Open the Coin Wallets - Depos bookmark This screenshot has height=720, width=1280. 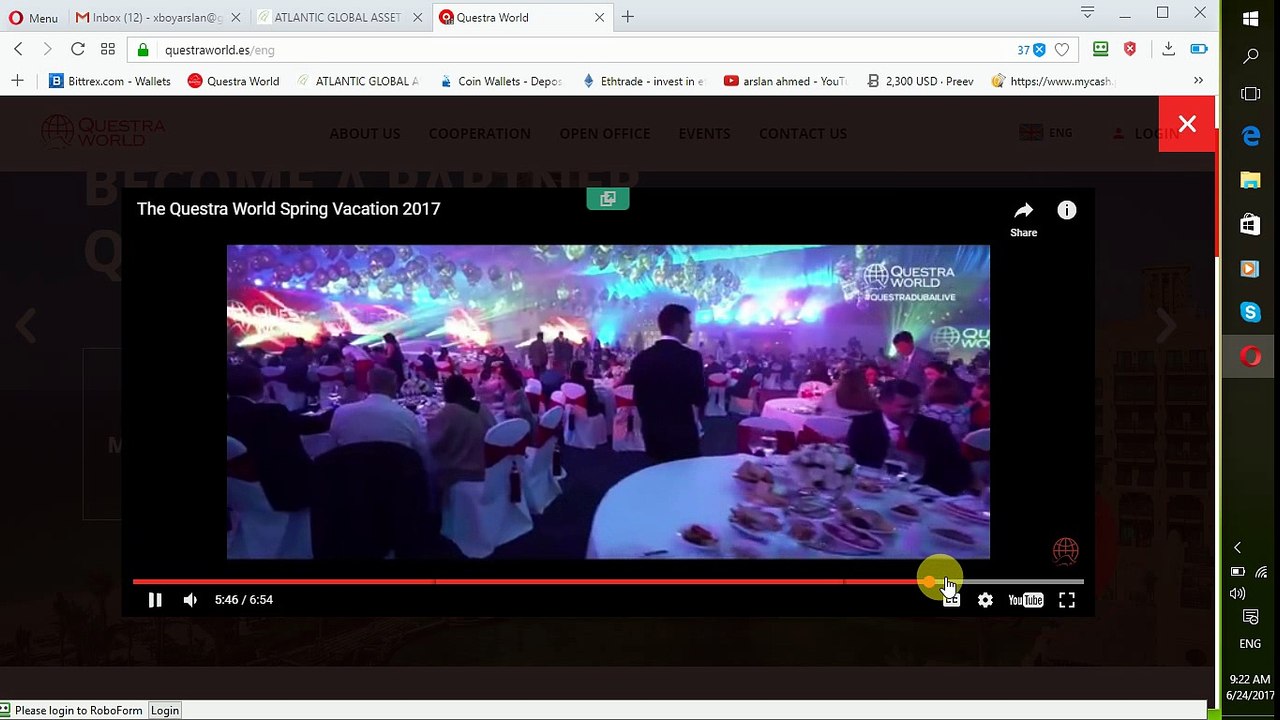501,81
